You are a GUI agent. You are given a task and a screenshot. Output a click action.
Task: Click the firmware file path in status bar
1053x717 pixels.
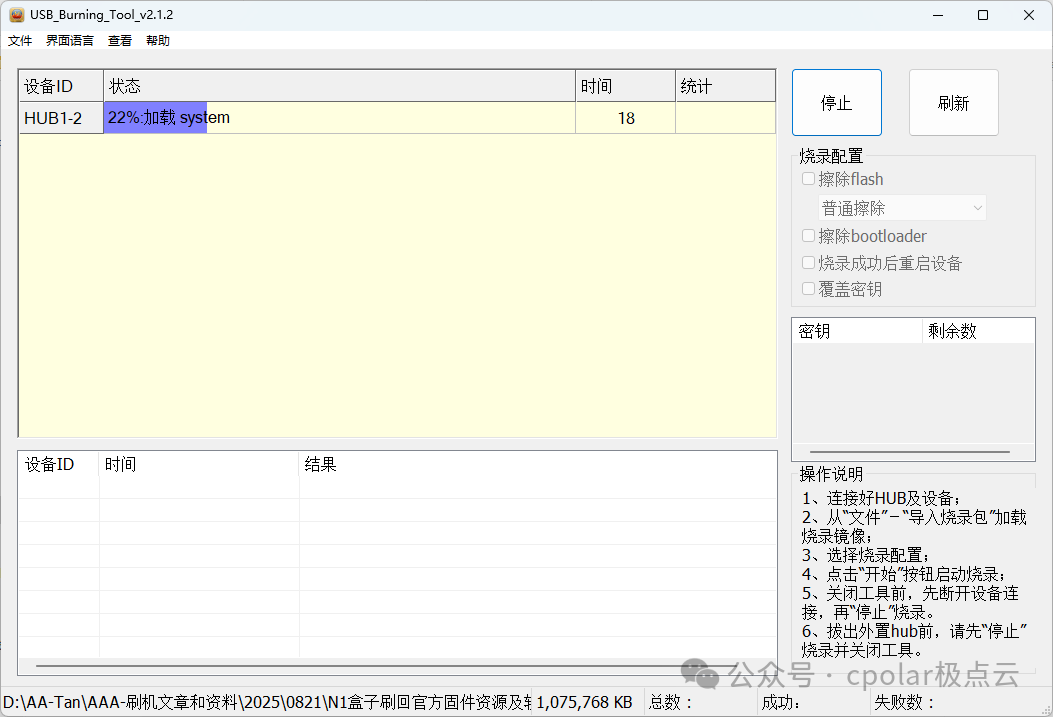(x=267, y=702)
